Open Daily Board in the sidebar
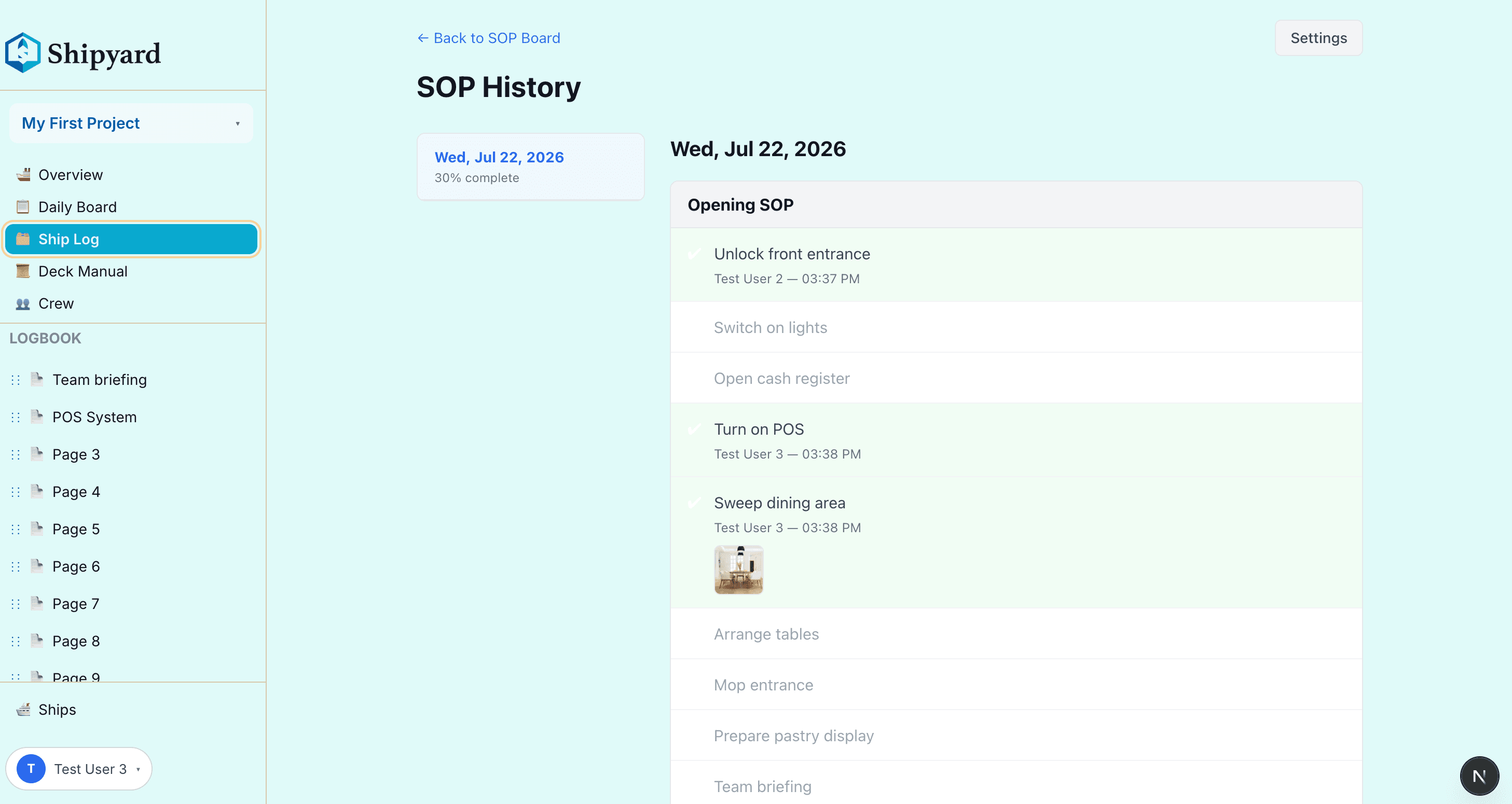Screen dimensions: 1512x804 (x=131, y=206)
